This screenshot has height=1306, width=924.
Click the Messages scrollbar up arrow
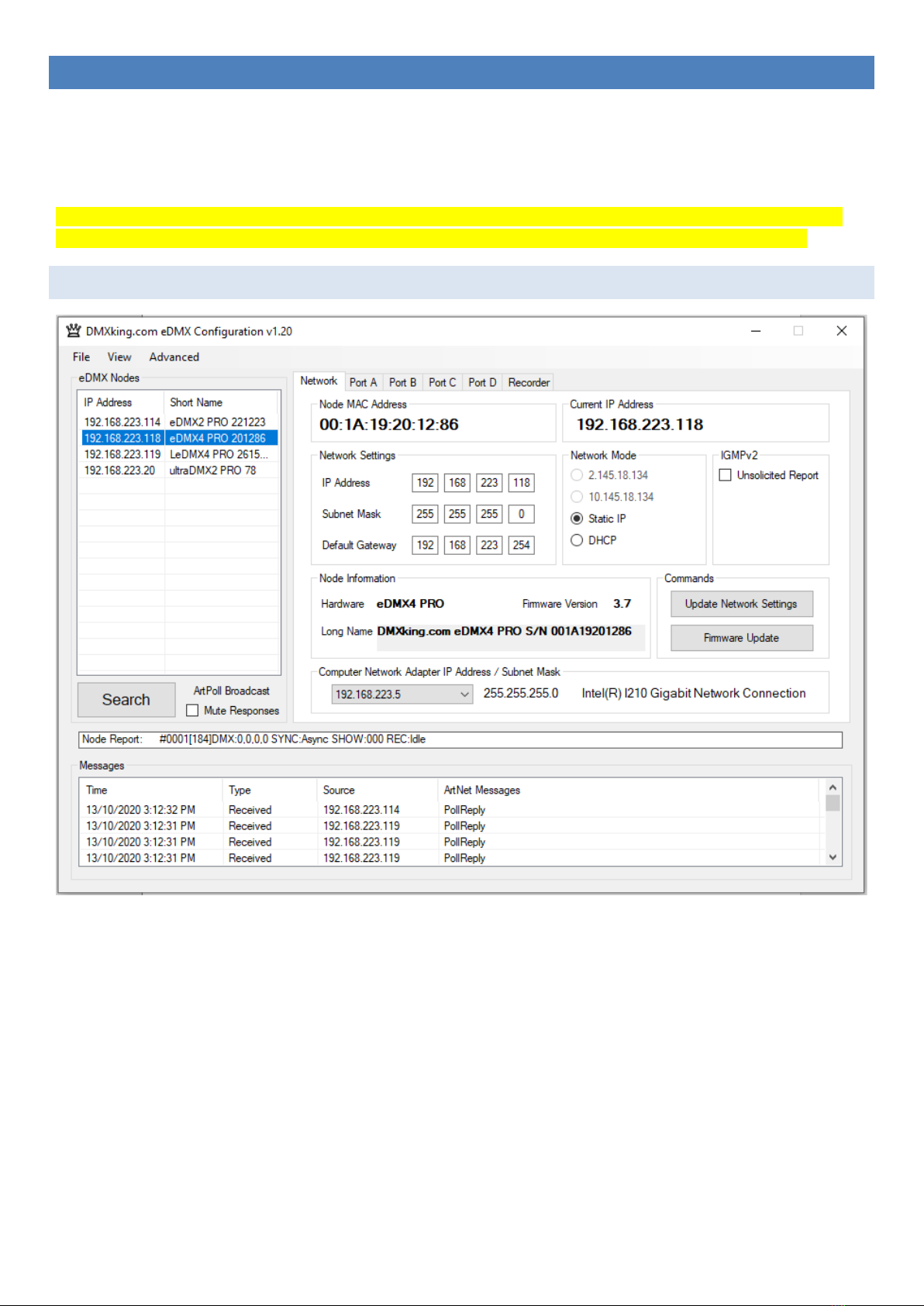click(x=833, y=787)
